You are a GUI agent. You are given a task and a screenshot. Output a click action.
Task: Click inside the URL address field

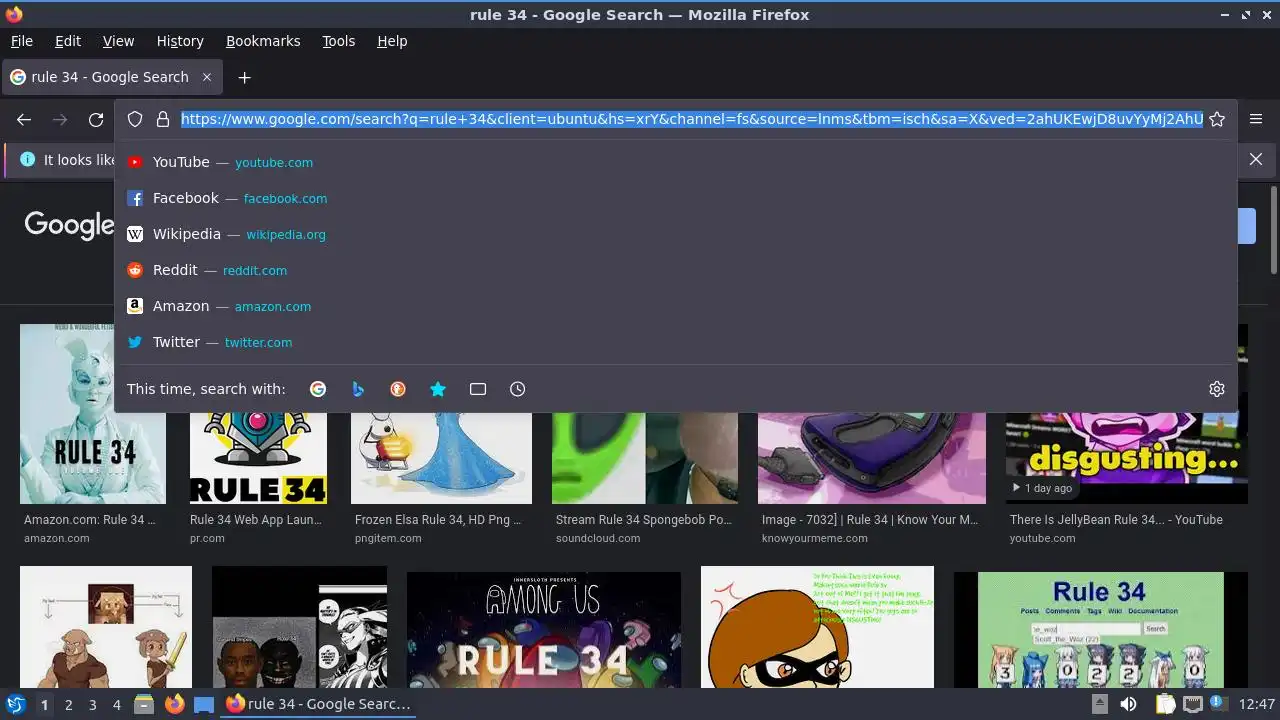click(691, 119)
